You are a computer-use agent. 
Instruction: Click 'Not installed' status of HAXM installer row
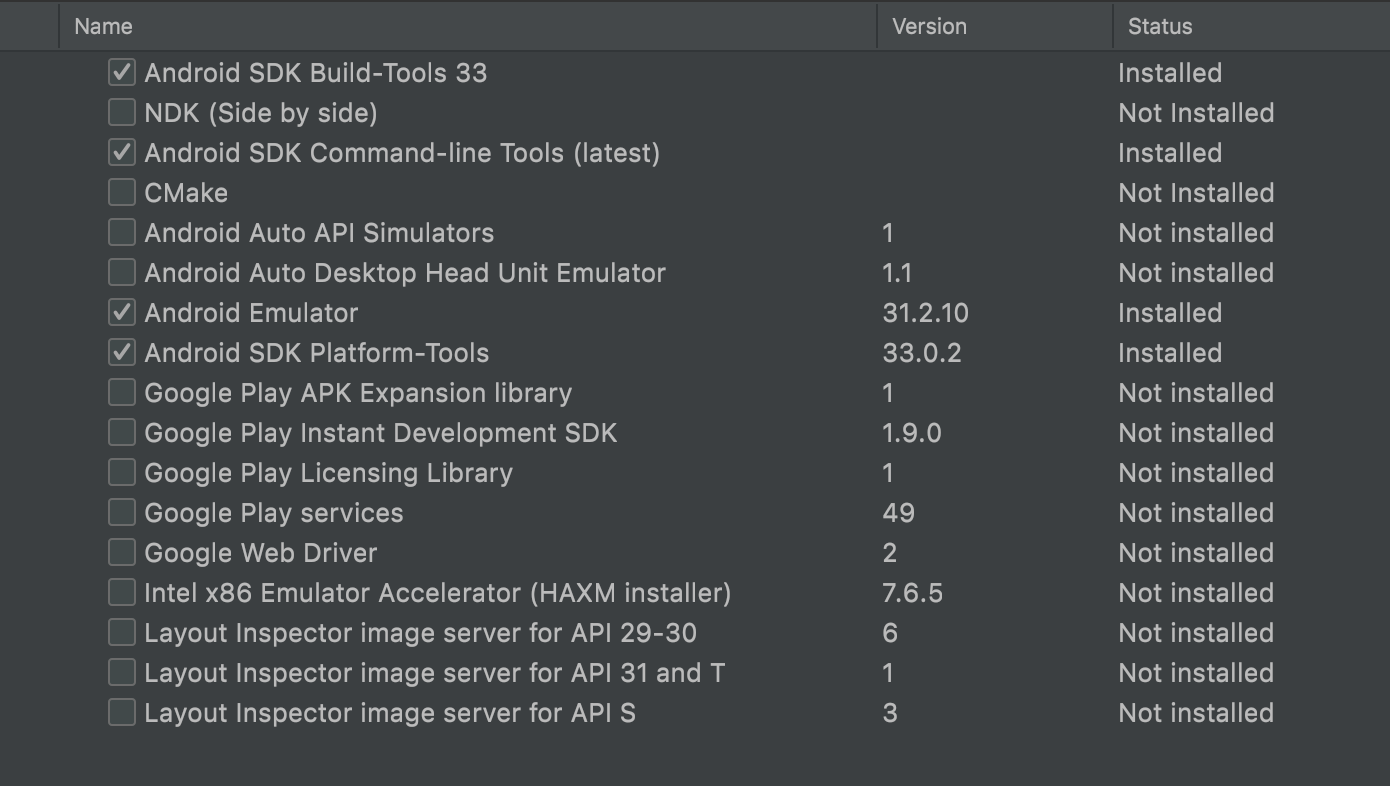point(1197,593)
